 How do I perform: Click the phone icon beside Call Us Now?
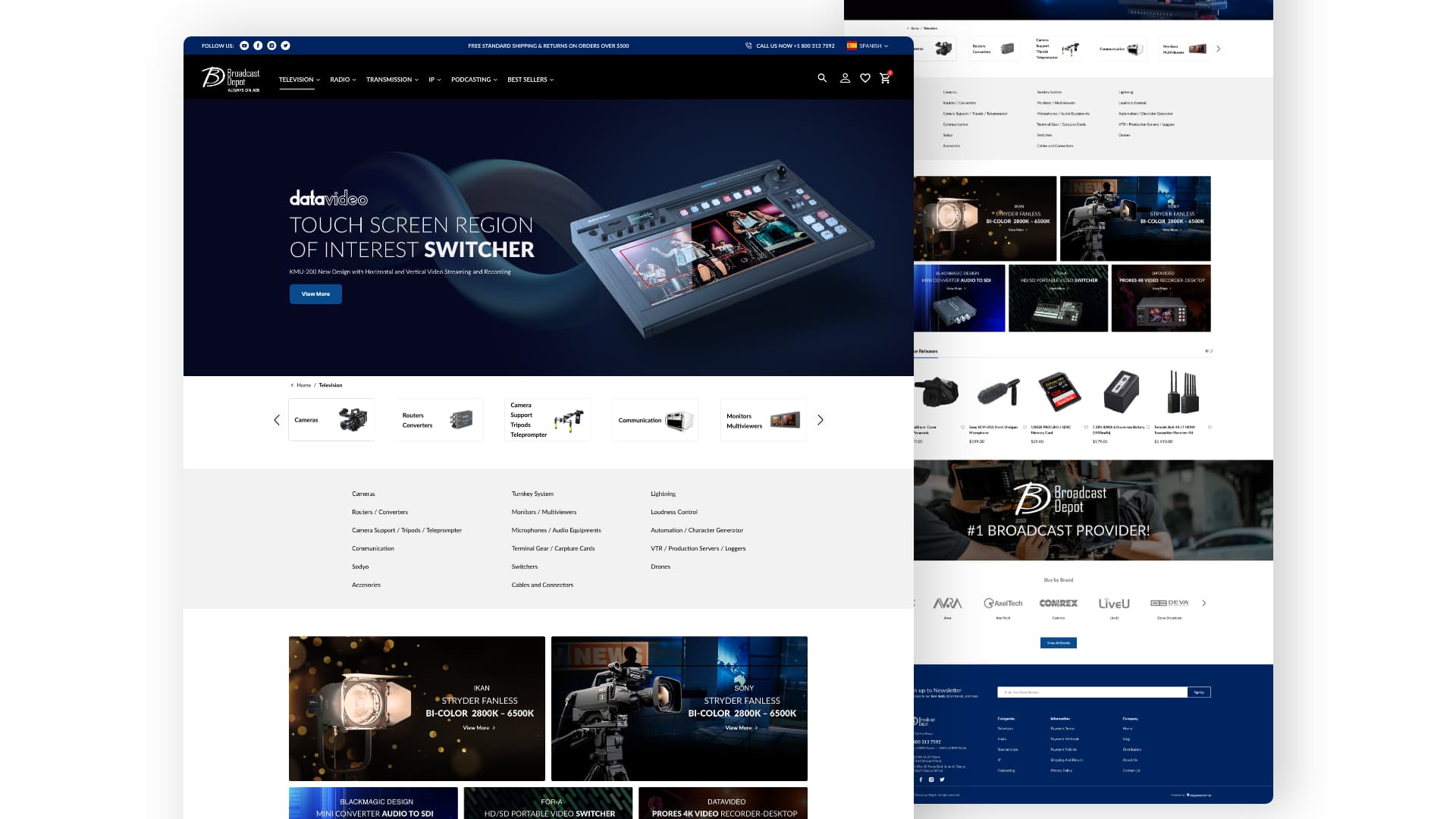(748, 45)
